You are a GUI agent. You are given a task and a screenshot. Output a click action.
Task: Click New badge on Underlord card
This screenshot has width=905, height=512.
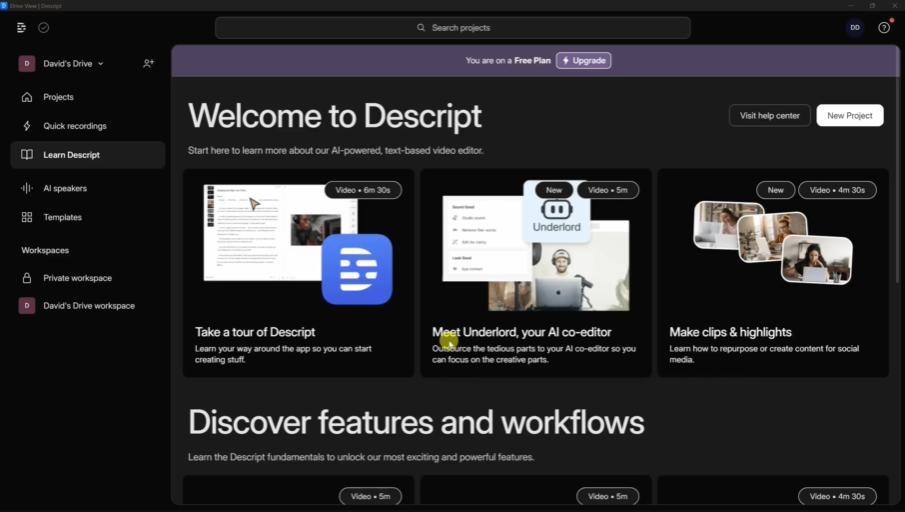[554, 190]
